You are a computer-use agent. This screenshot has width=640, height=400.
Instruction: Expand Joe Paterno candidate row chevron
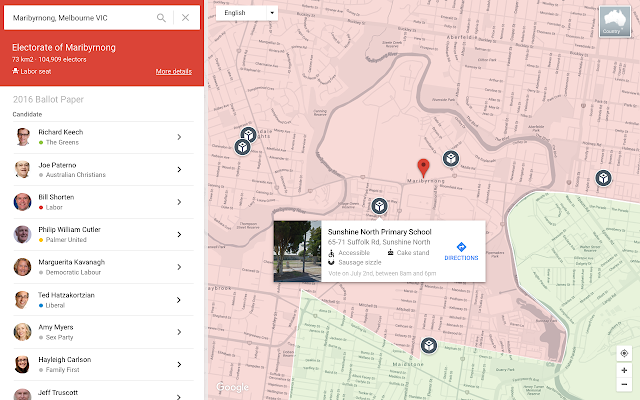(x=179, y=169)
